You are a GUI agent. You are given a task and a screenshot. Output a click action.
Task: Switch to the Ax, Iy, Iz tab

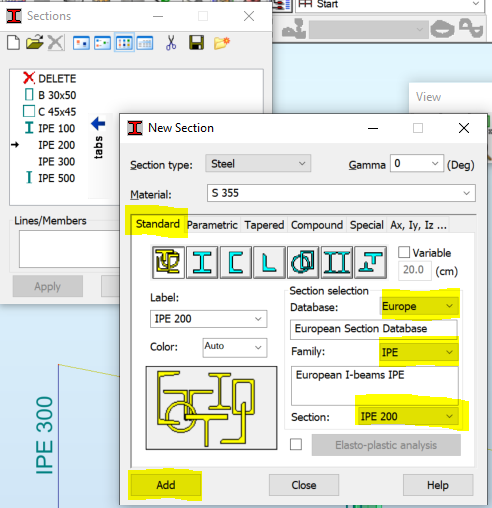(x=418, y=225)
